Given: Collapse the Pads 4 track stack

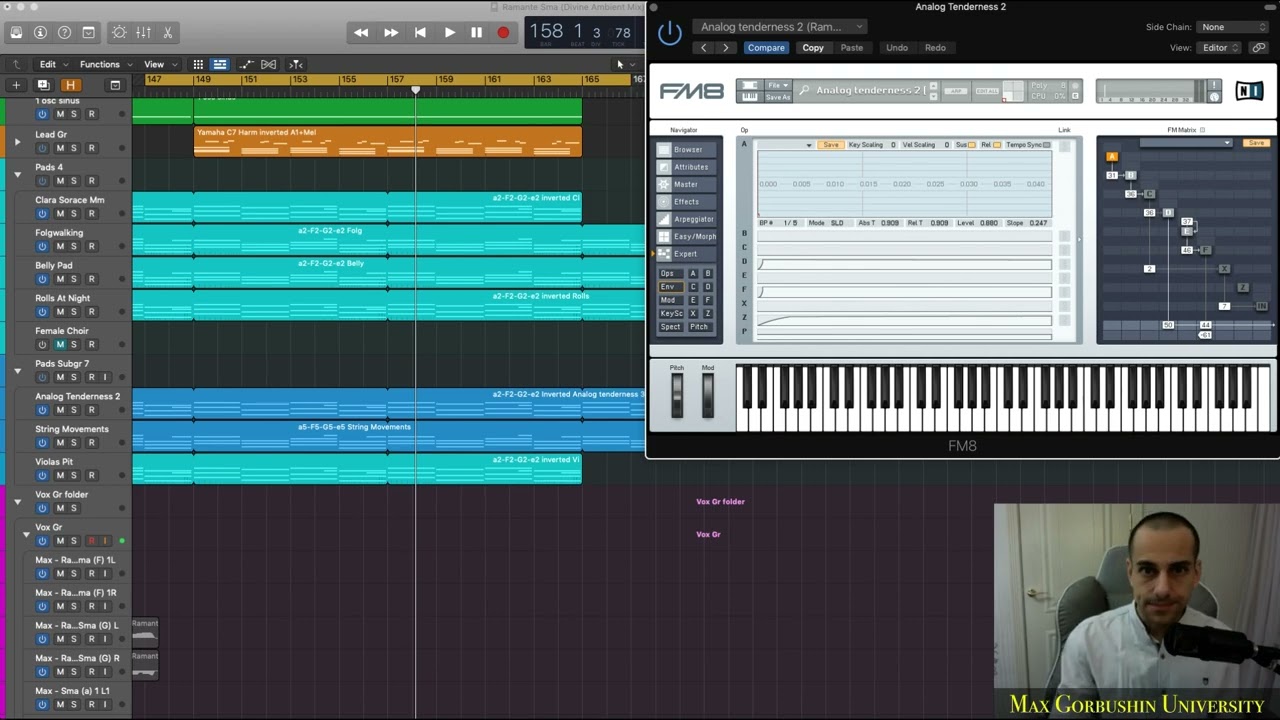Looking at the screenshot, I should pyautogui.click(x=17, y=174).
